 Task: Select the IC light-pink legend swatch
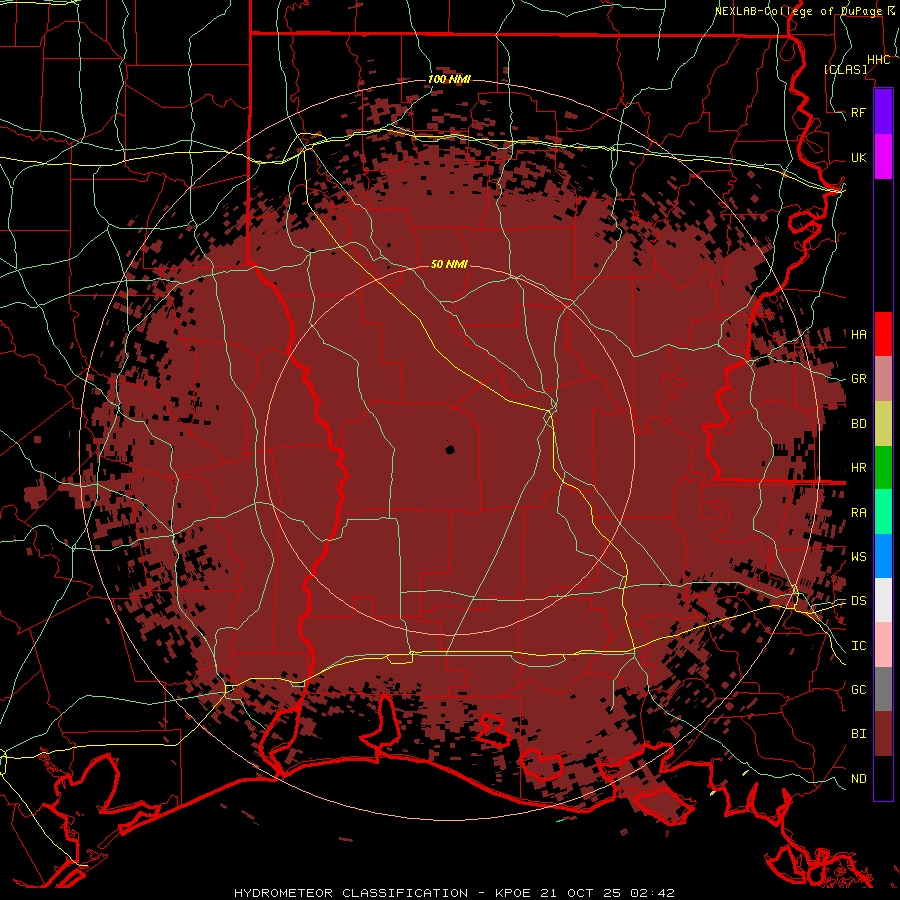tap(883, 645)
